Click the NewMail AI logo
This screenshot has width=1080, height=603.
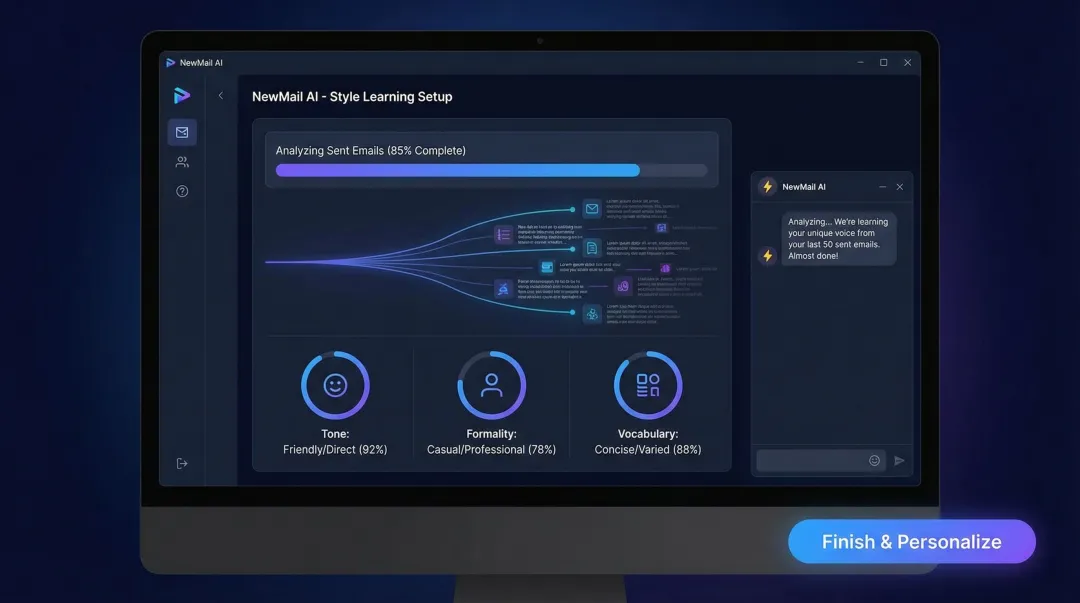[181, 95]
